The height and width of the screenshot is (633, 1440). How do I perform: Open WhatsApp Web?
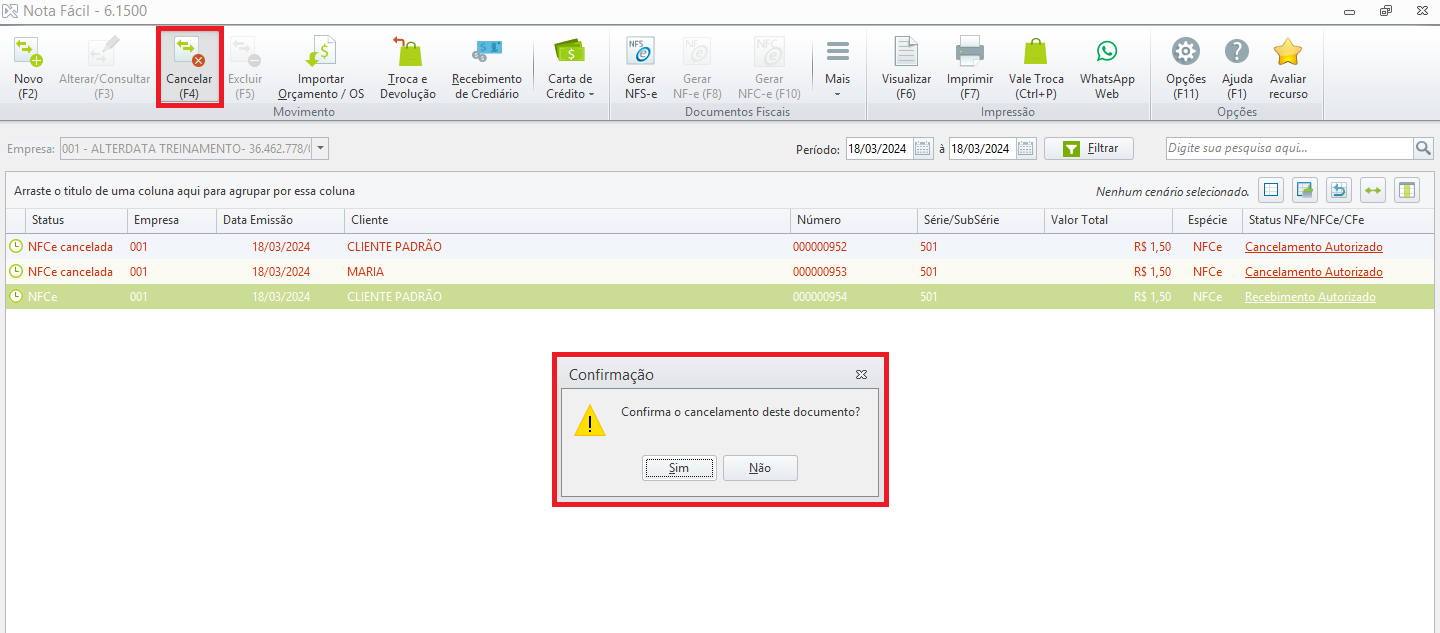coord(1107,67)
